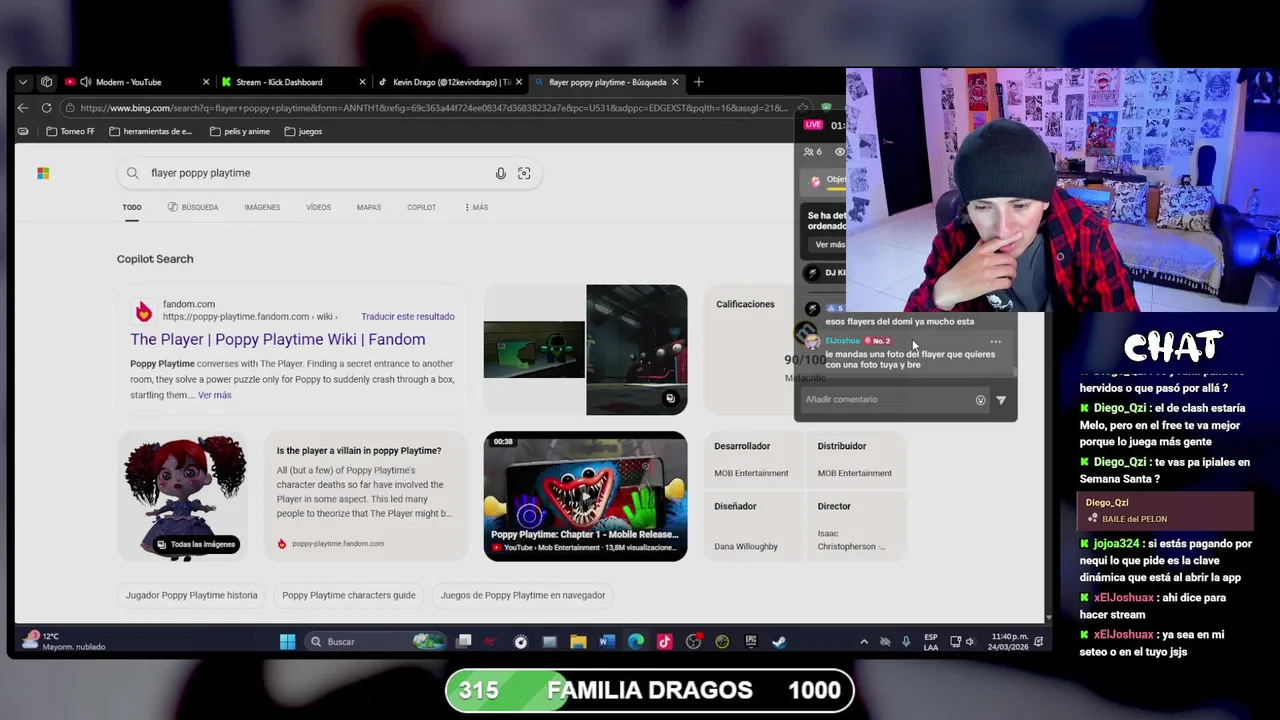The width and height of the screenshot is (1280, 720).
Task: Open the three-dot menu on ElJoshua comment
Action: click(995, 342)
